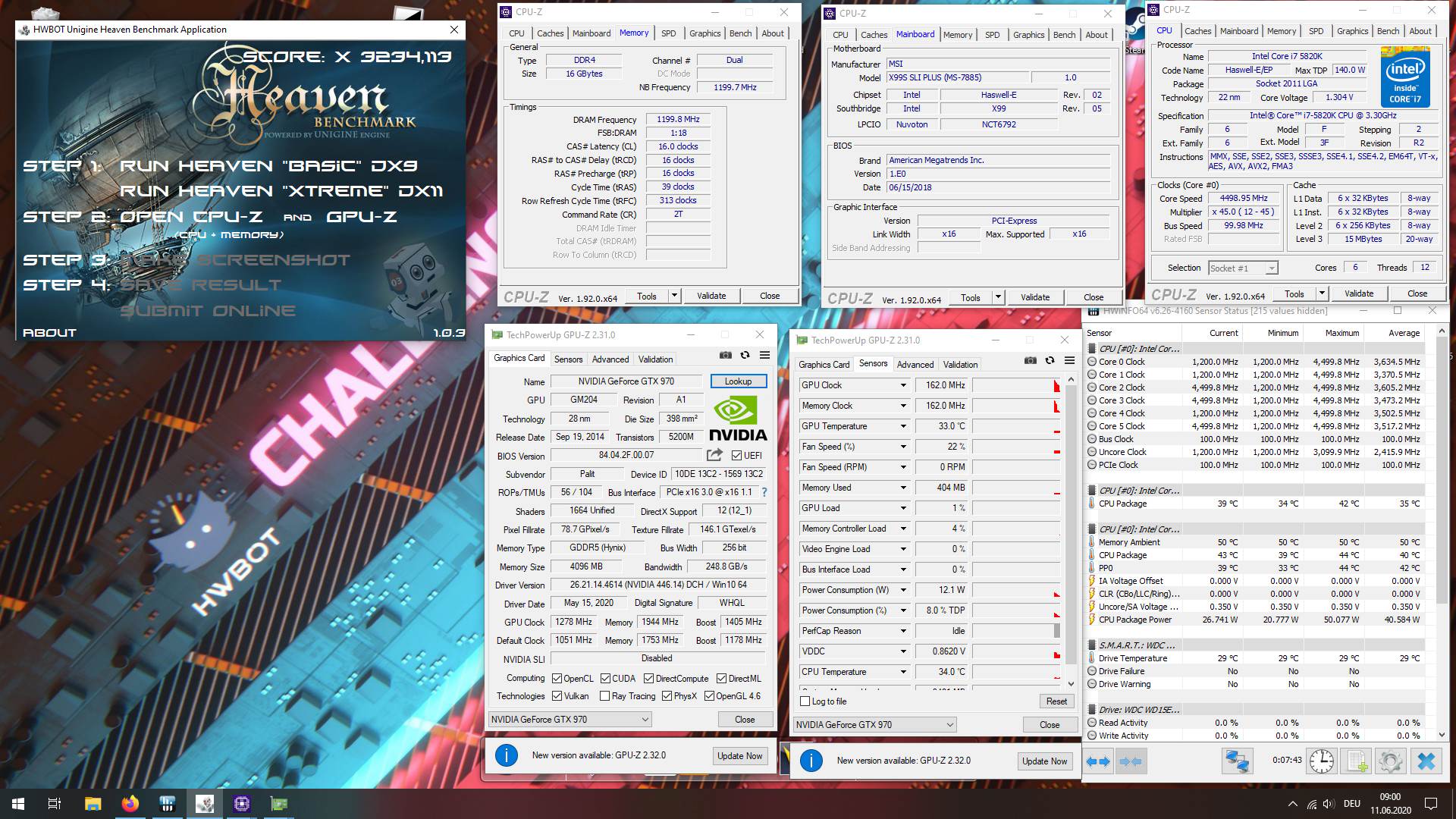The image size is (1456, 819).
Task: Click the refresh icon in GPU-Z Graphics Card window
Action: (x=745, y=355)
